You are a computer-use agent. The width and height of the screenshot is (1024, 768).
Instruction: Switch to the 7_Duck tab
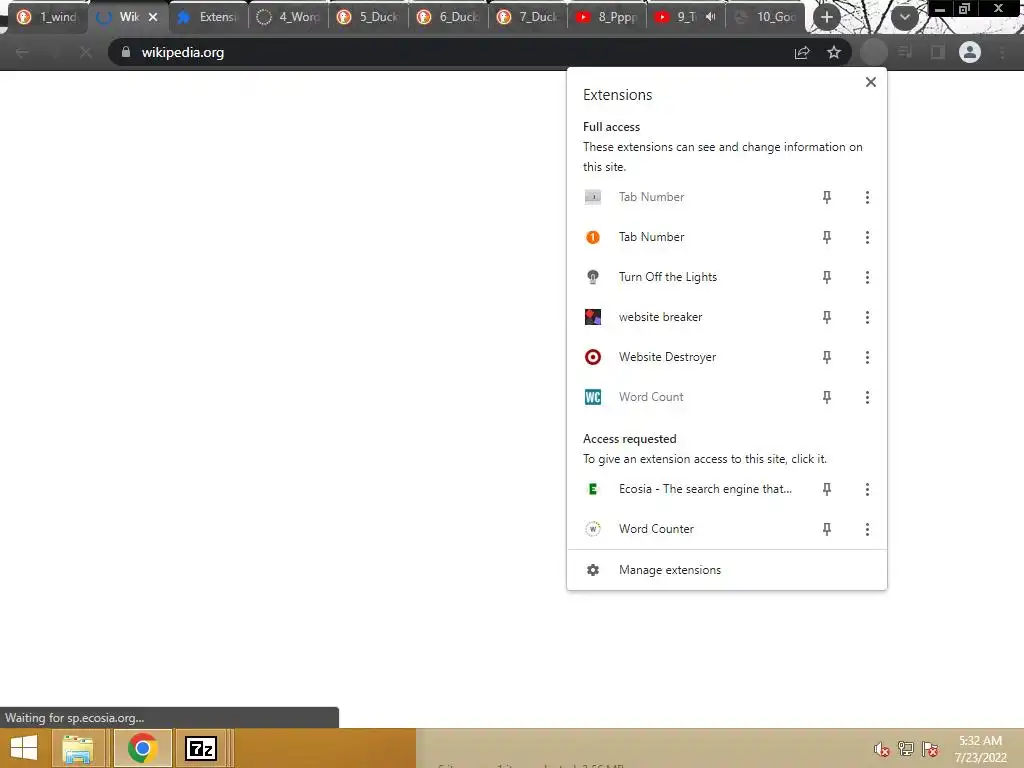pos(529,17)
